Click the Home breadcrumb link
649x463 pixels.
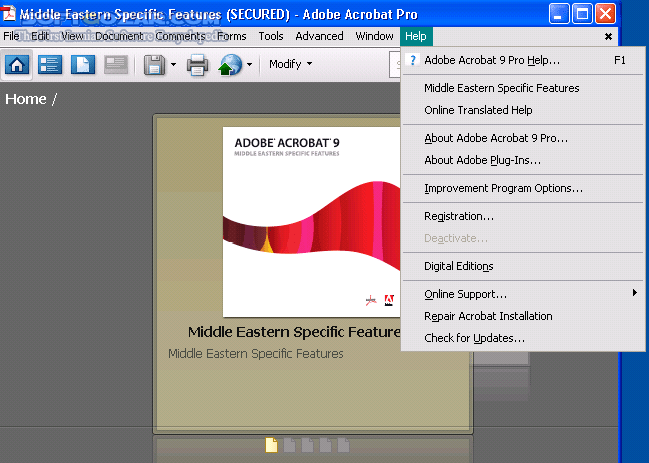click(26, 99)
